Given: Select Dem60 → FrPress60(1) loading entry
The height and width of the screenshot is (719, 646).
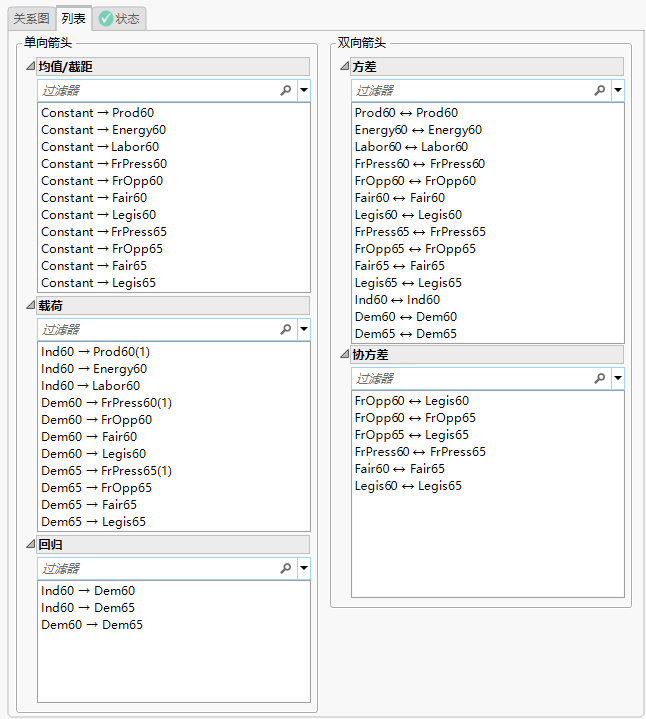Looking at the screenshot, I should pyautogui.click(x=107, y=403).
